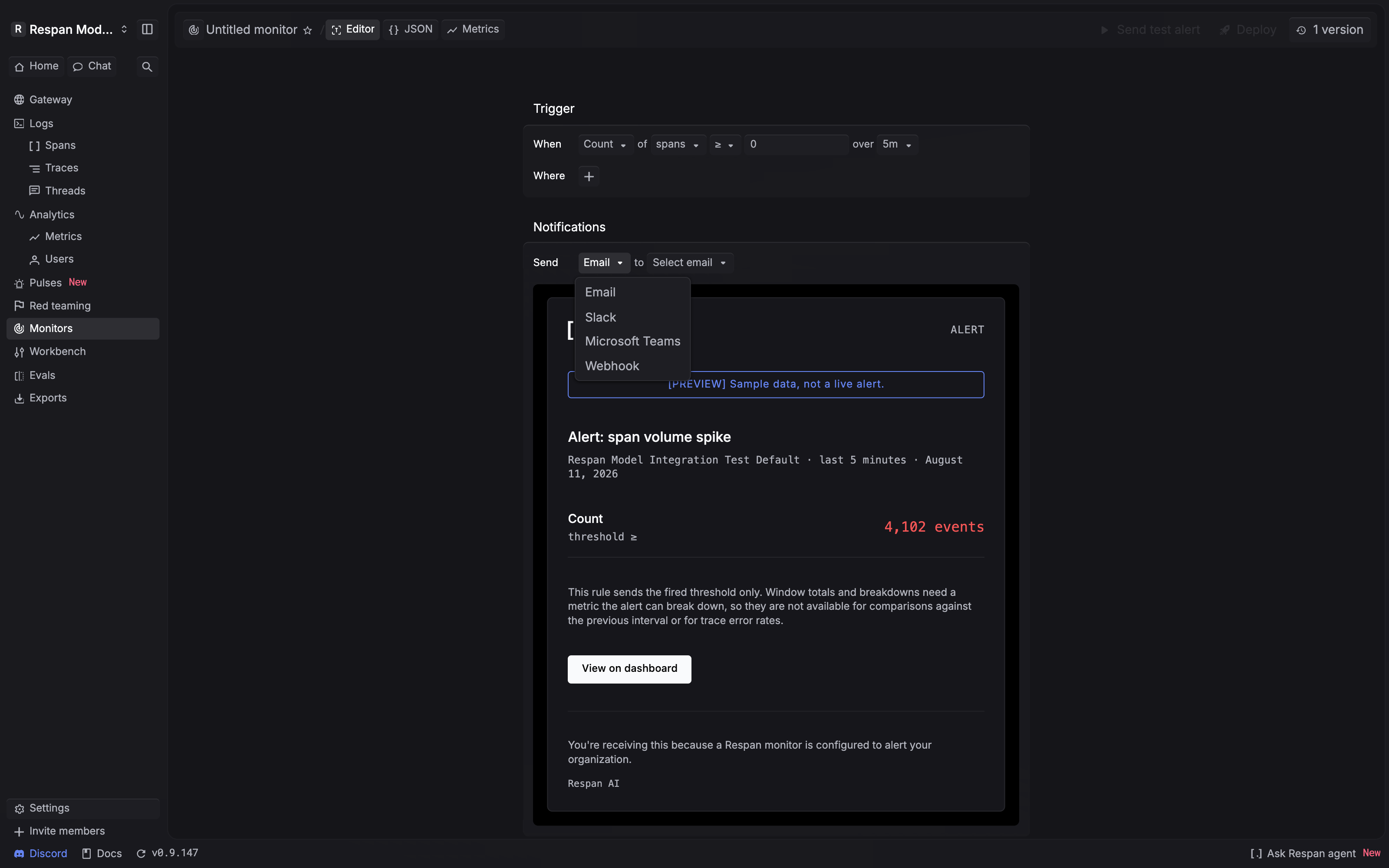The width and height of the screenshot is (1389, 868).
Task: Open the Count aggregation dropdown
Action: [605, 145]
